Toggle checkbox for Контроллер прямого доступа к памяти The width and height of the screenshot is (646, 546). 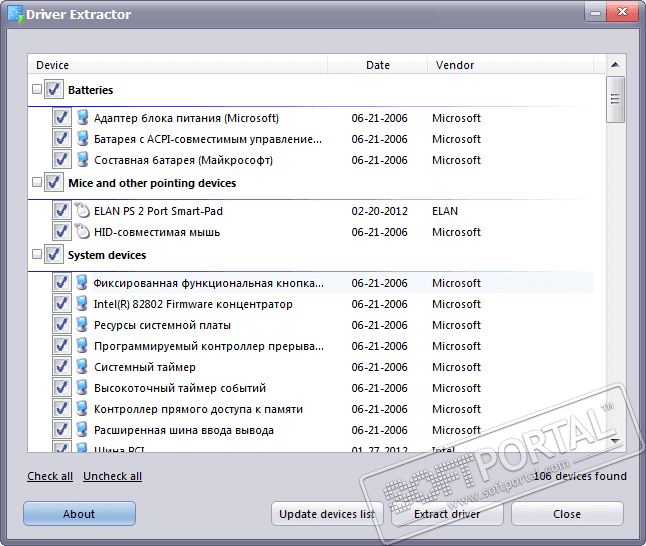(61, 409)
